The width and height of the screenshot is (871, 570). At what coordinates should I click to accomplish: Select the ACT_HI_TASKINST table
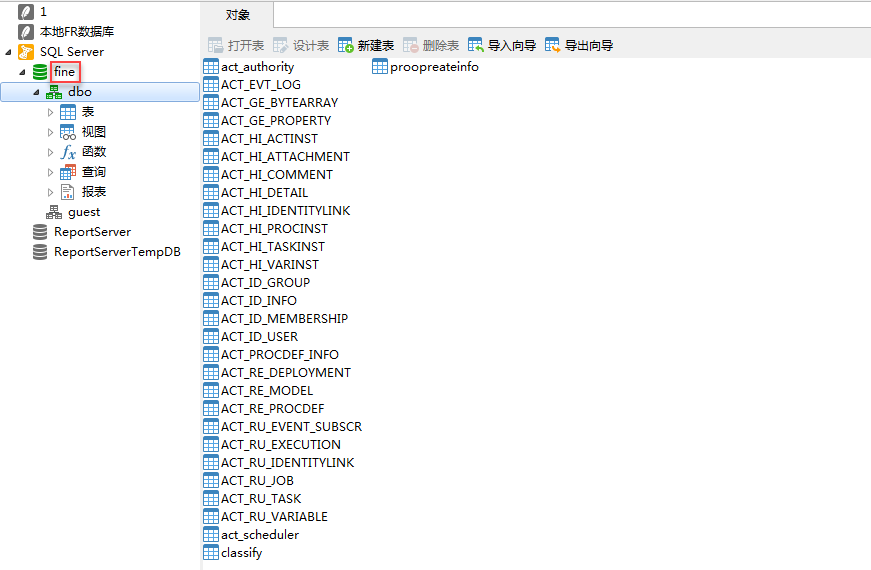(x=273, y=247)
